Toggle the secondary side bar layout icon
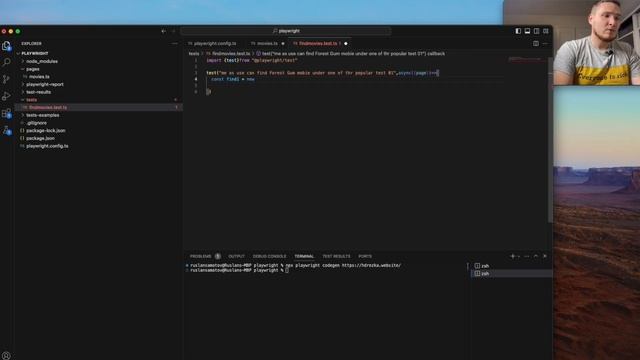The image size is (640, 360). (536, 31)
